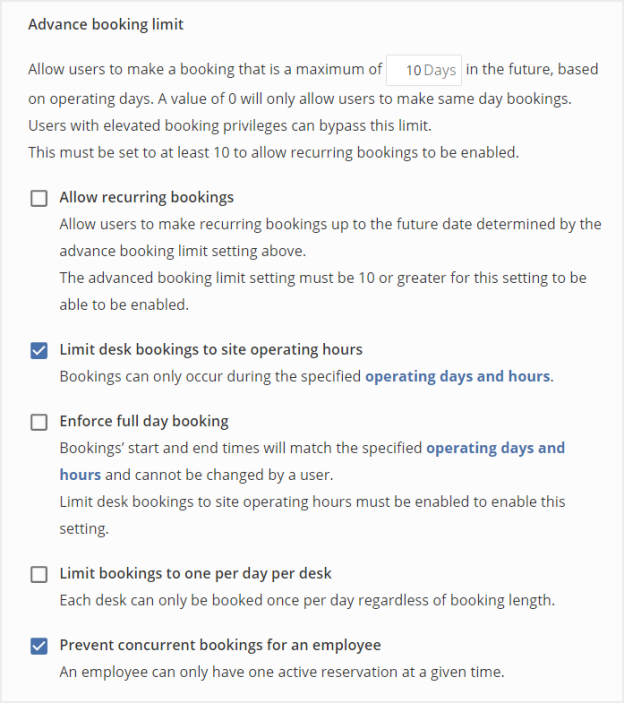Click note "This must be set to at least 10"

pyautogui.click(x=272, y=152)
